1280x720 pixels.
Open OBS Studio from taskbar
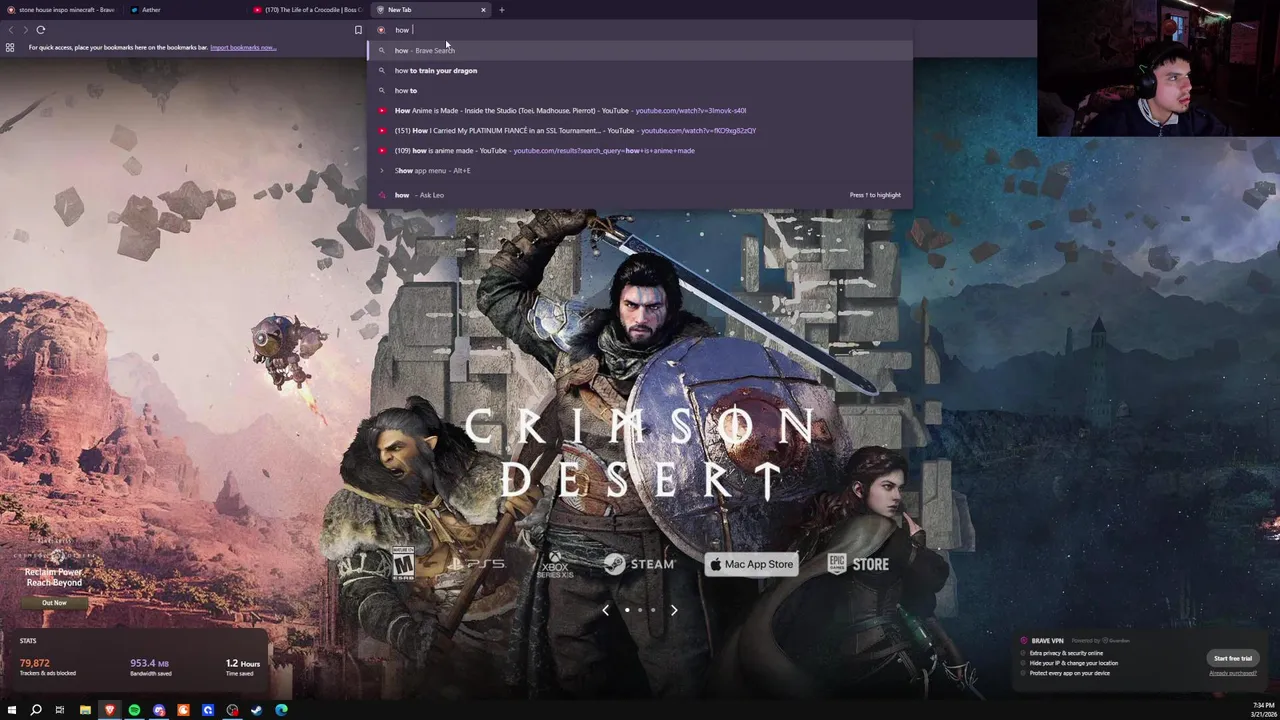(x=232, y=710)
